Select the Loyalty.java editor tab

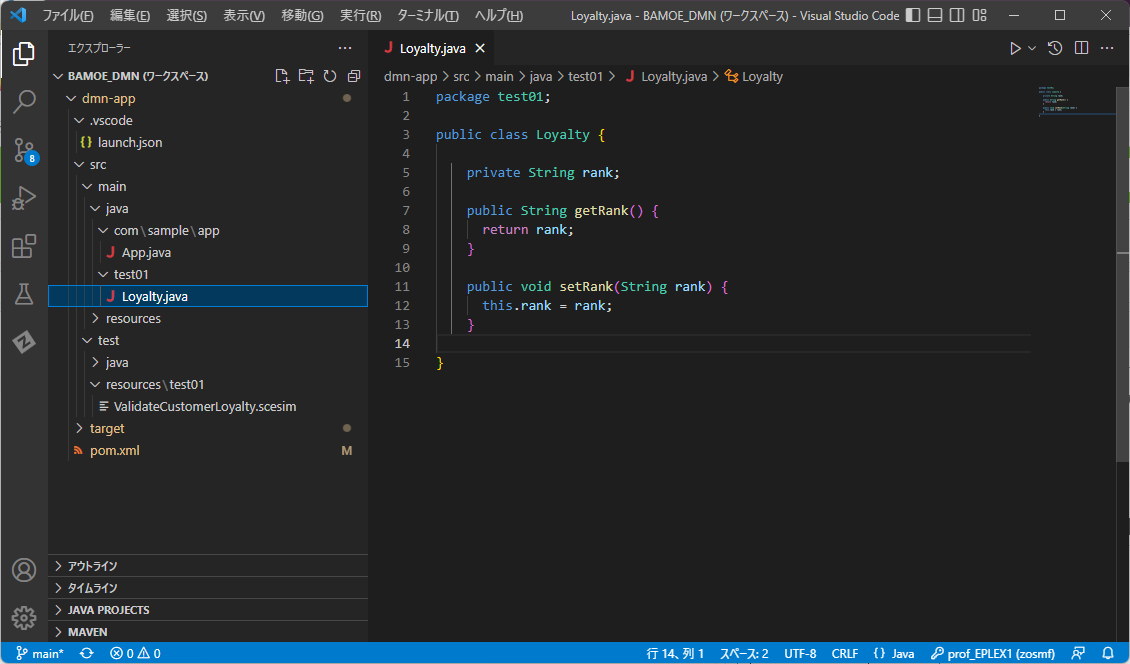pos(431,48)
